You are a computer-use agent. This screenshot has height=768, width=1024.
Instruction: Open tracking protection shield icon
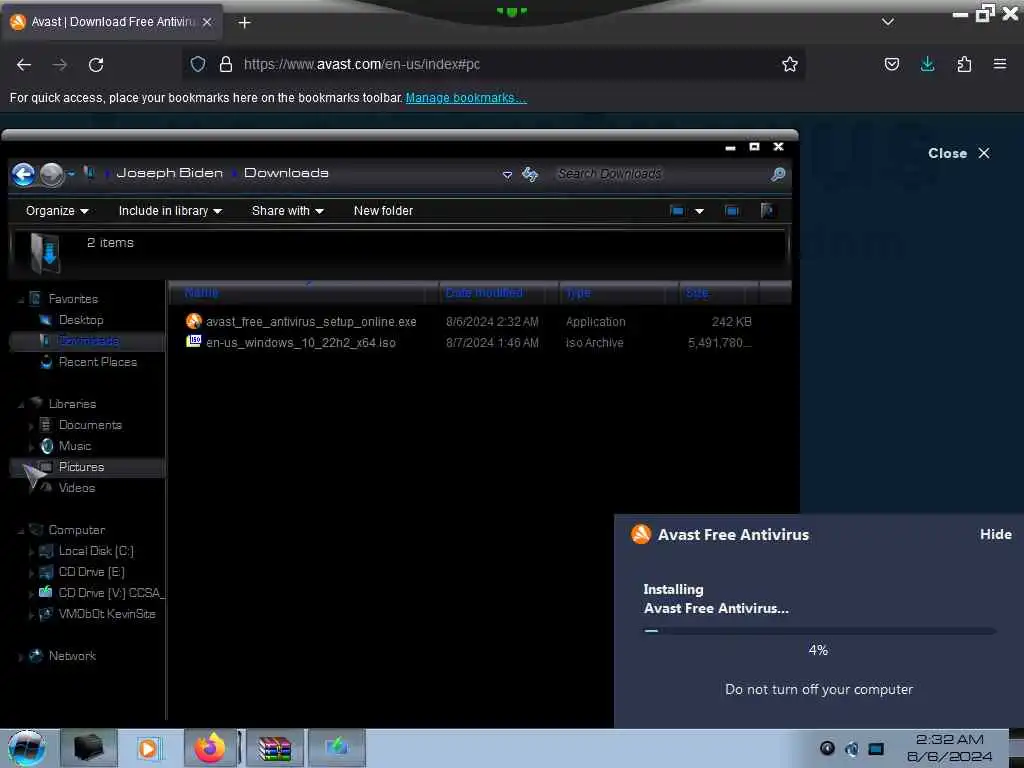point(198,64)
